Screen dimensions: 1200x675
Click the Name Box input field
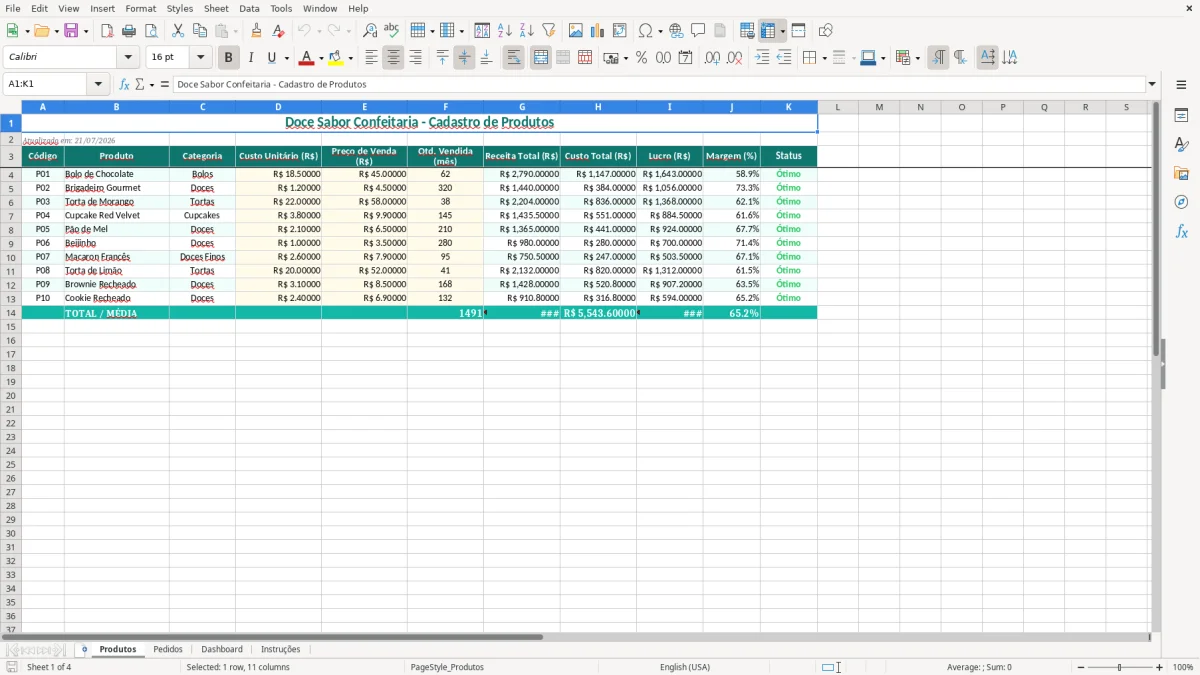47,84
